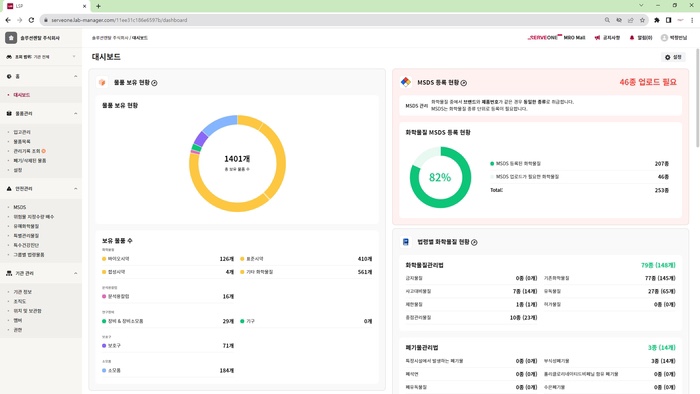Open arrow link next to MSDS 등록 현황
The image size is (700, 394).
464,83
